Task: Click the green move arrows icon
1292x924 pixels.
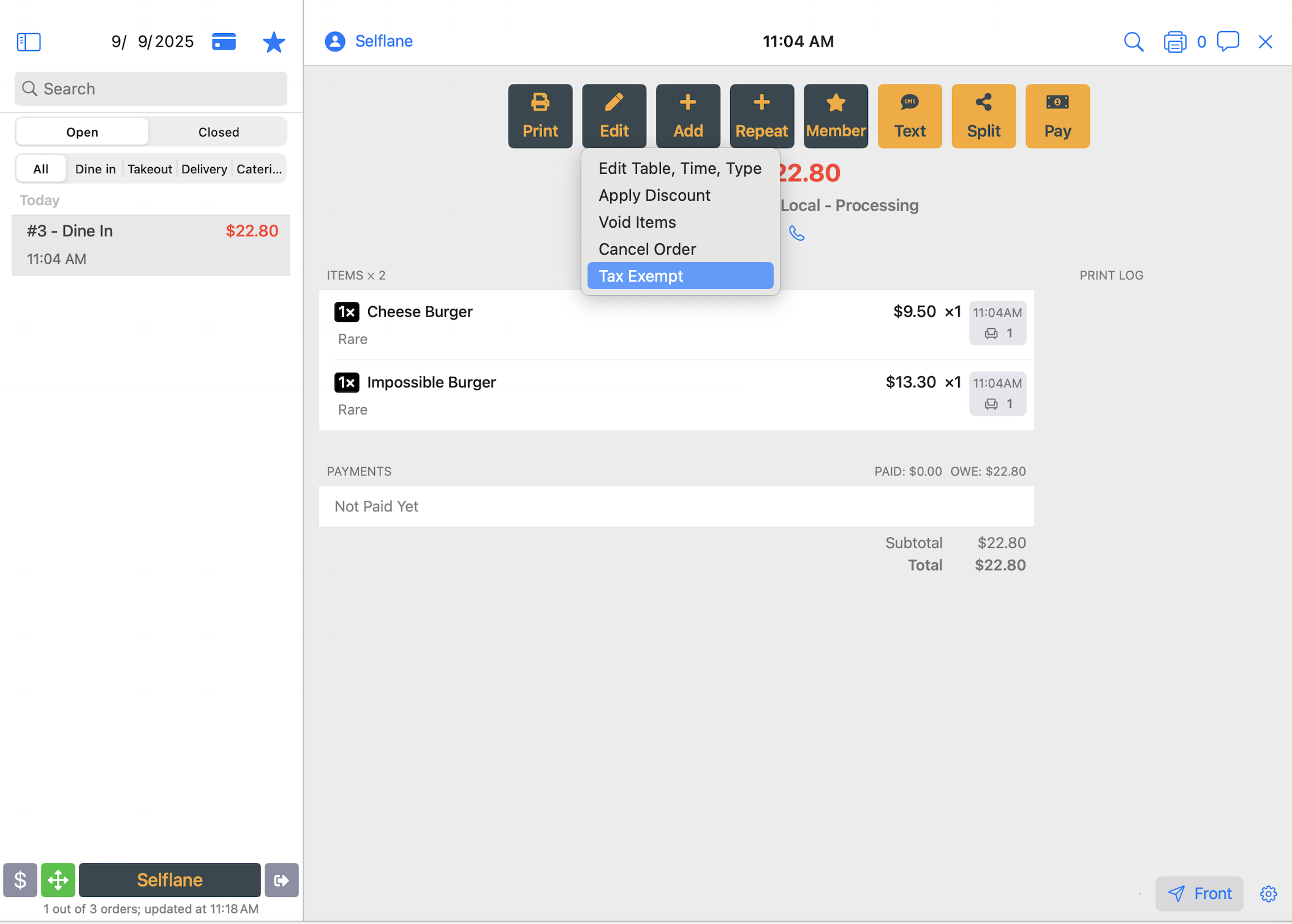Action: pos(58,880)
